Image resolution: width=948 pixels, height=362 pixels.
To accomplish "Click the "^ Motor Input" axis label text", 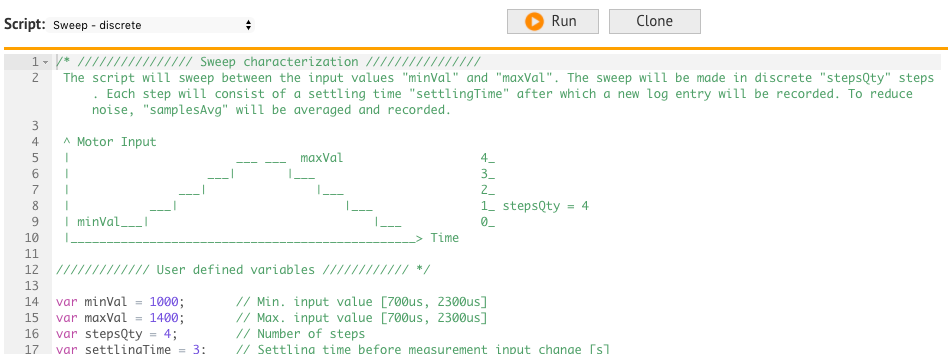I will [109, 142].
